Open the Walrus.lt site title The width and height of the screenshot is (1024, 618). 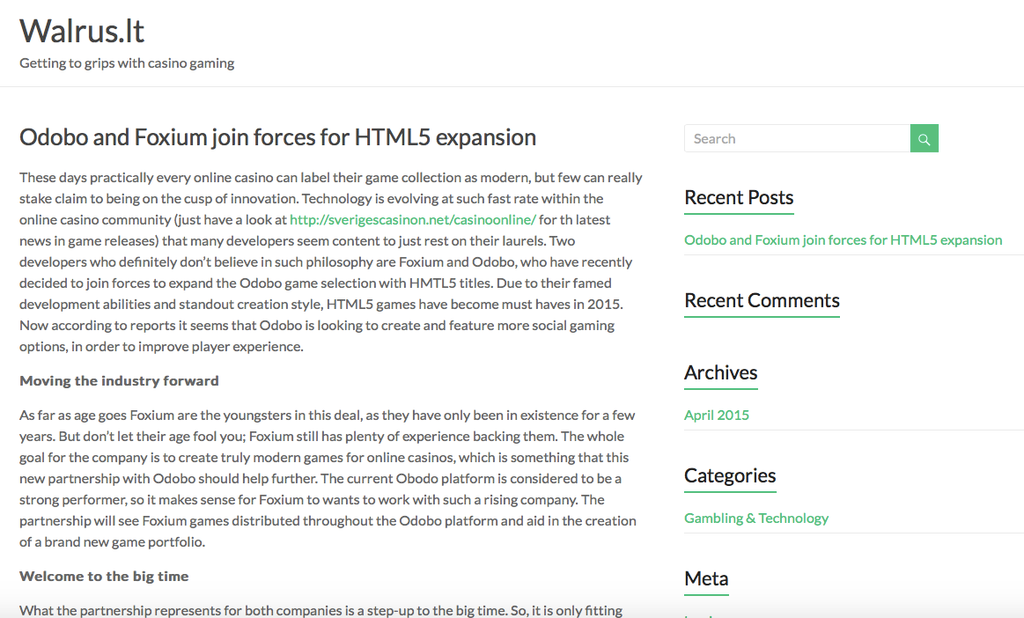coord(82,31)
